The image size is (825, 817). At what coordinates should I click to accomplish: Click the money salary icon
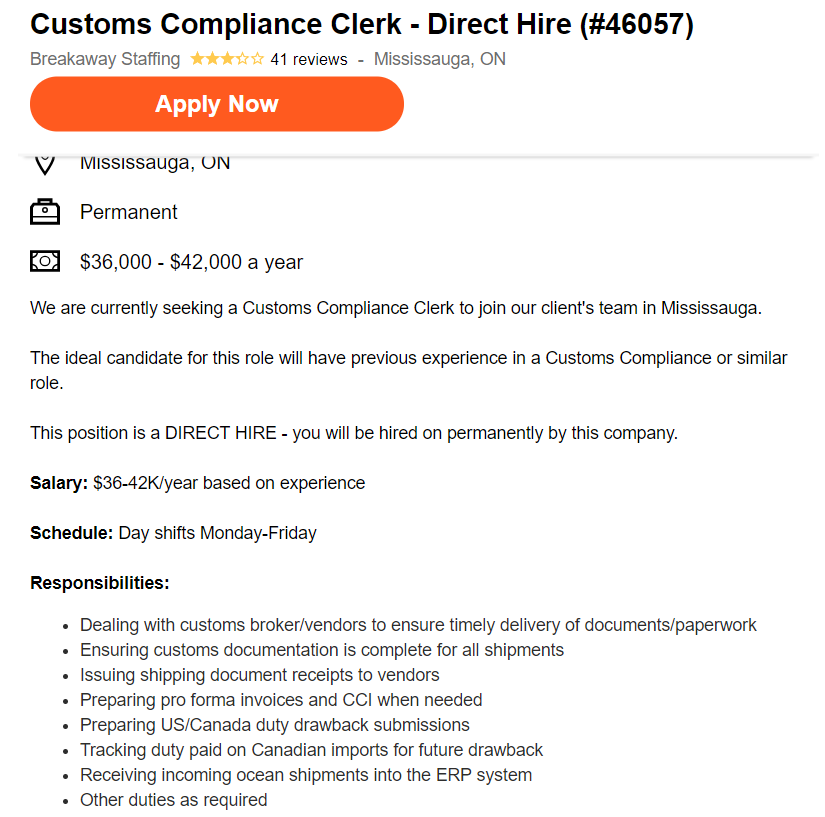(45, 261)
